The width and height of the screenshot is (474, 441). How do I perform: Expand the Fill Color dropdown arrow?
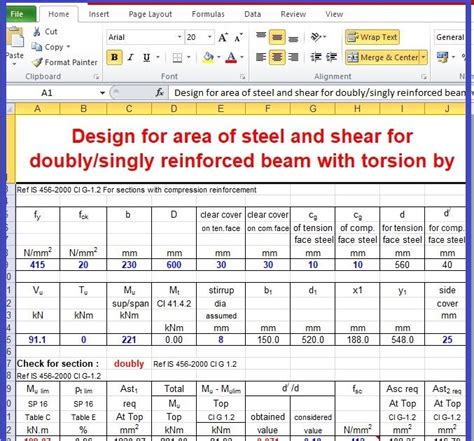[x=219, y=58]
